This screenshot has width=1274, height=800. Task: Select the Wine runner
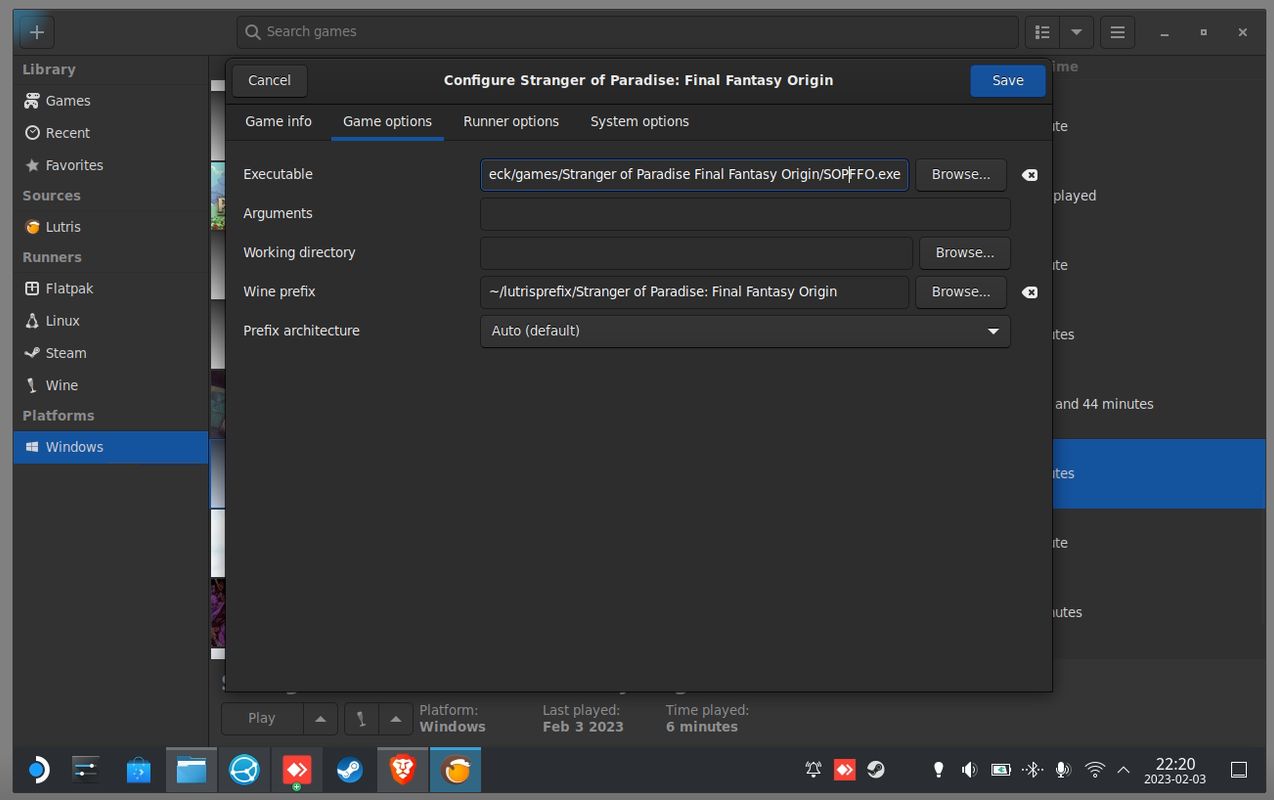pos(111,385)
